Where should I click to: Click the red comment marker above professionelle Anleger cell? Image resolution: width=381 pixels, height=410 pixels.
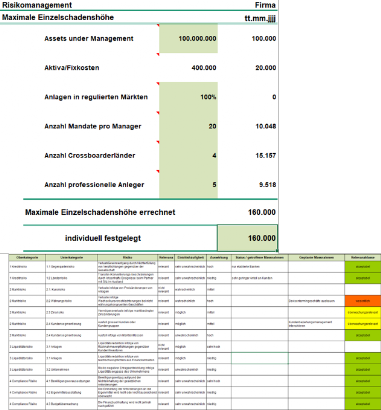point(158,171)
